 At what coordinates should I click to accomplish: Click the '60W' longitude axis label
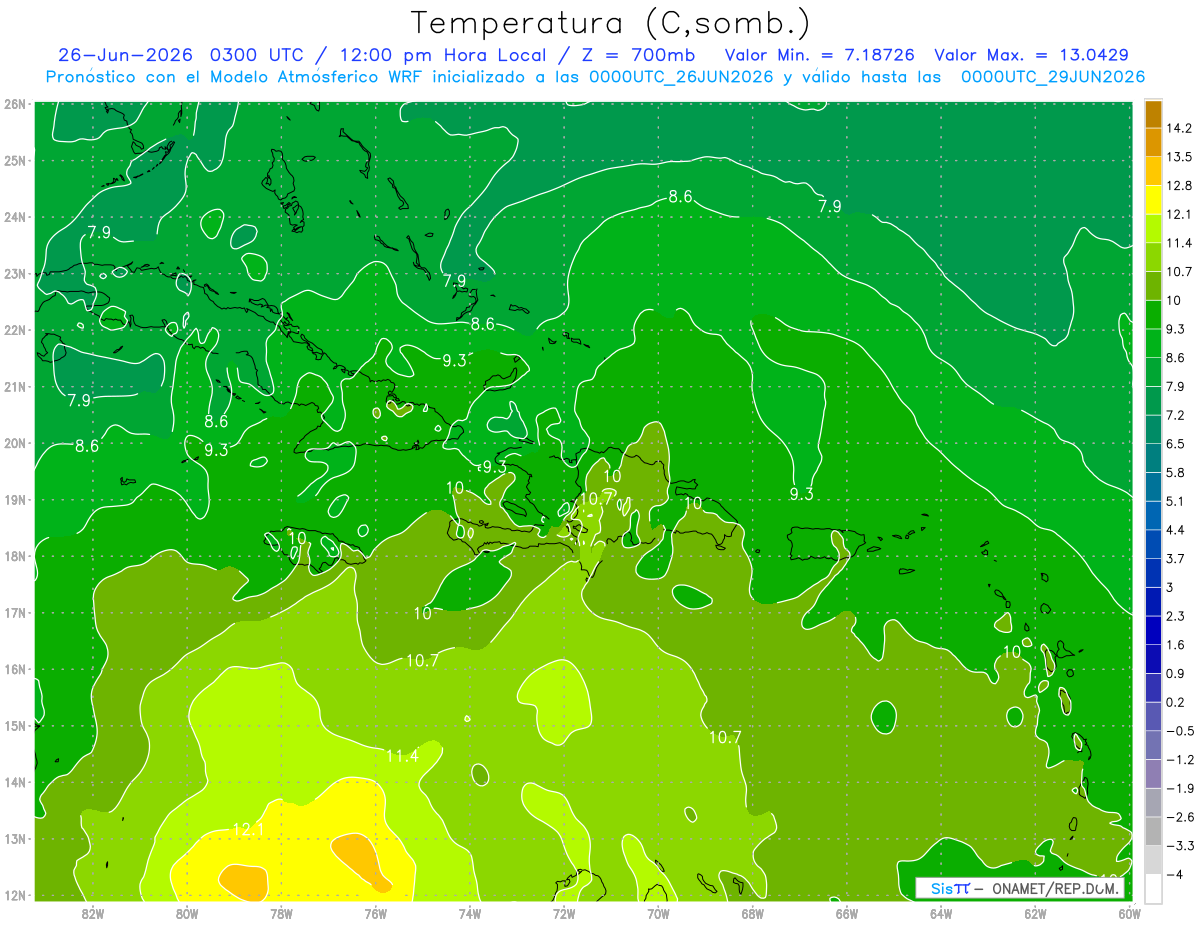[x=1129, y=913]
